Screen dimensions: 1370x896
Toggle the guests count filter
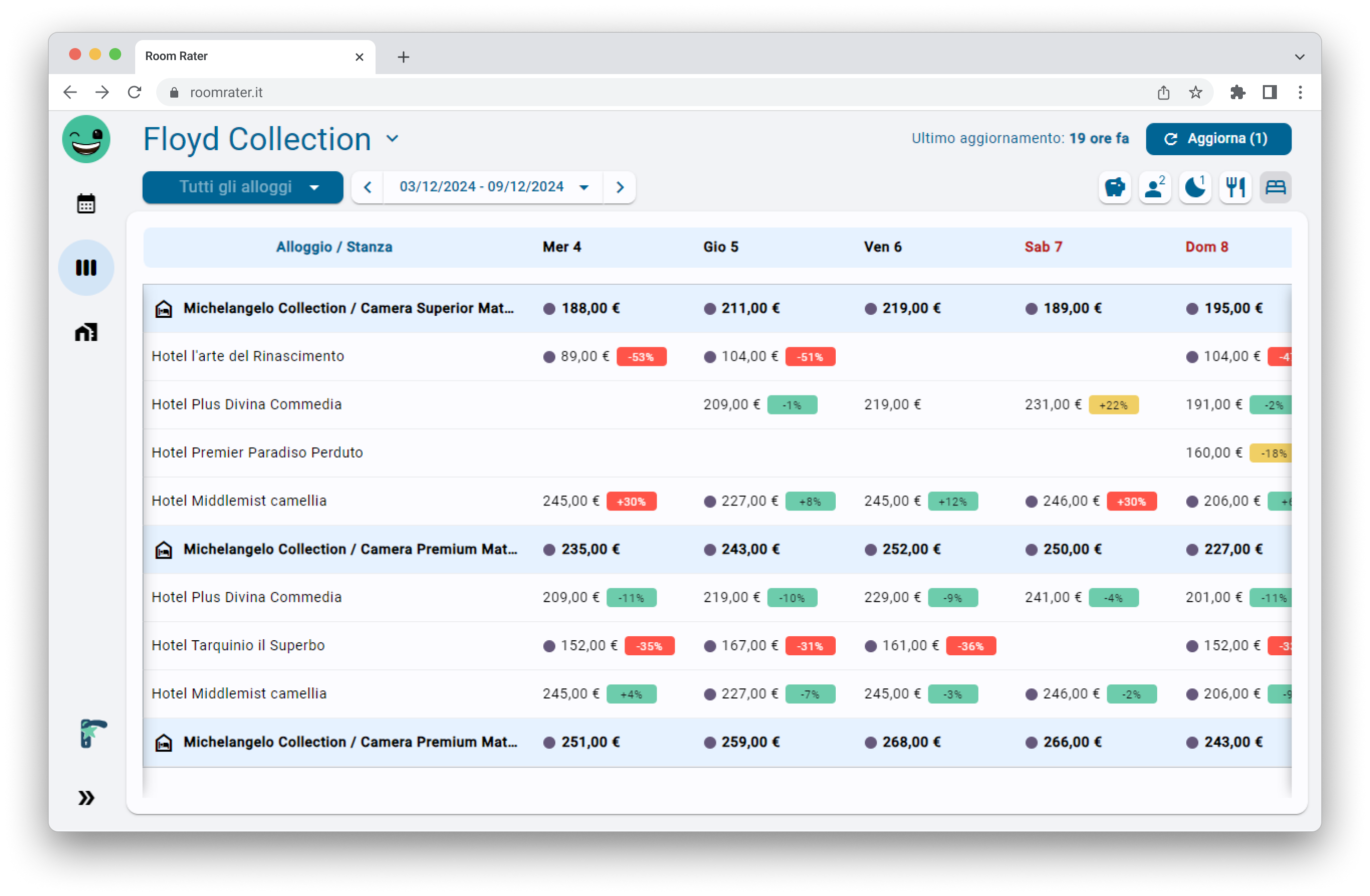[x=1155, y=187]
